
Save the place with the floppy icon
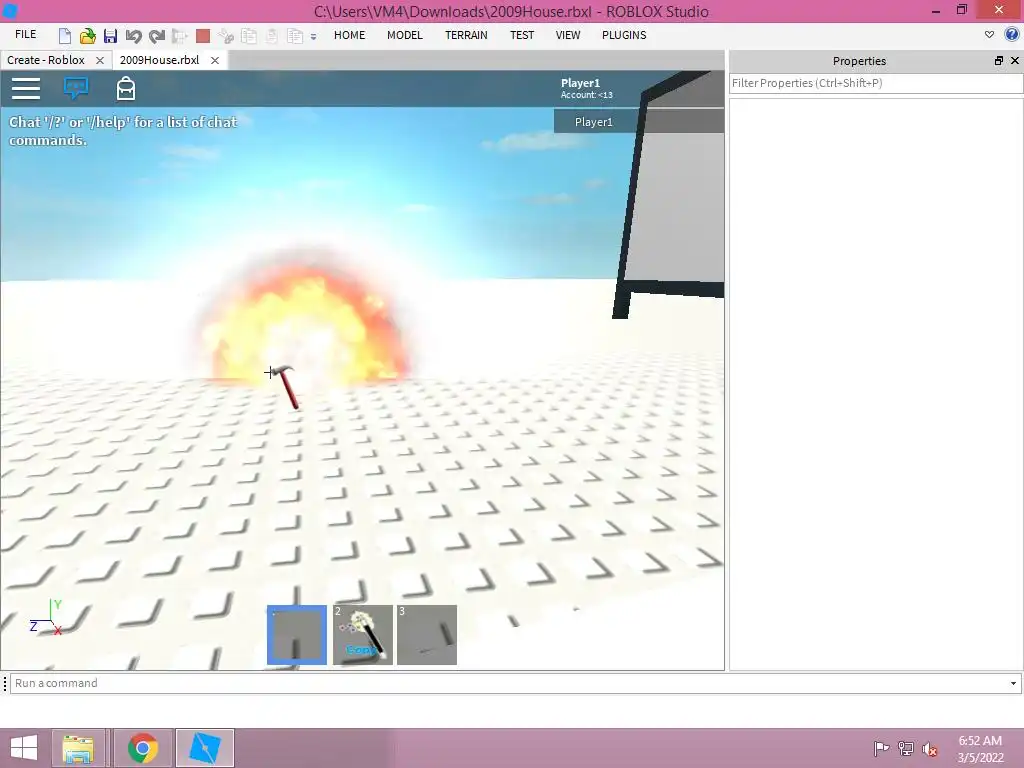tap(110, 36)
